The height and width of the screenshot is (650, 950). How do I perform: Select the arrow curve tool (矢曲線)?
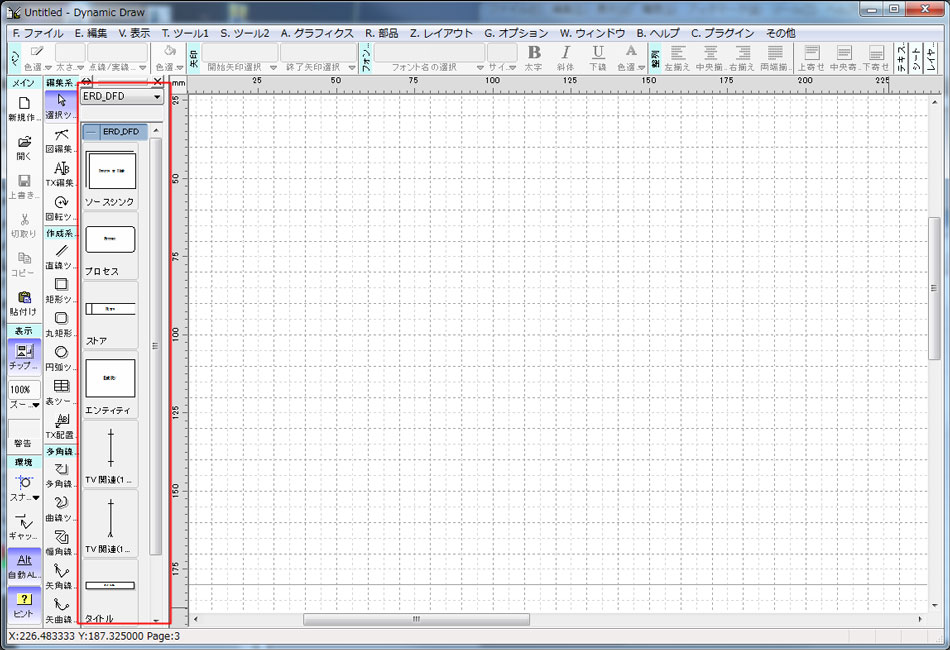pyautogui.click(x=61, y=611)
